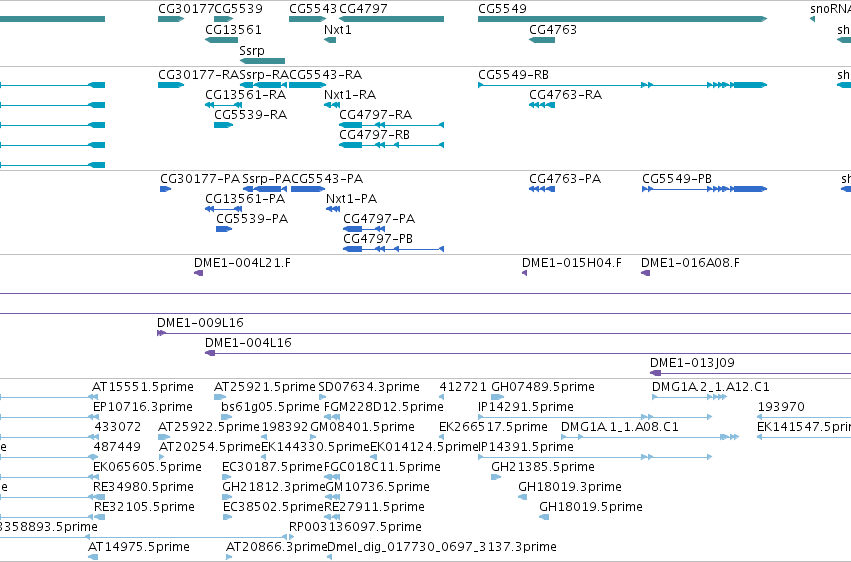This screenshot has height=562, width=851.
Task: Click the DMG1A.2_1.A12.C1 label
Action: pyautogui.click(x=710, y=387)
